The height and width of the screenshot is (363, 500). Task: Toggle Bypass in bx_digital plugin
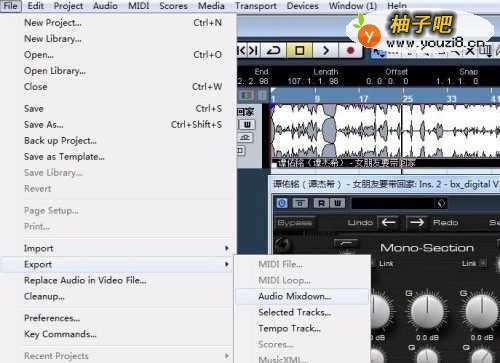pos(295,223)
